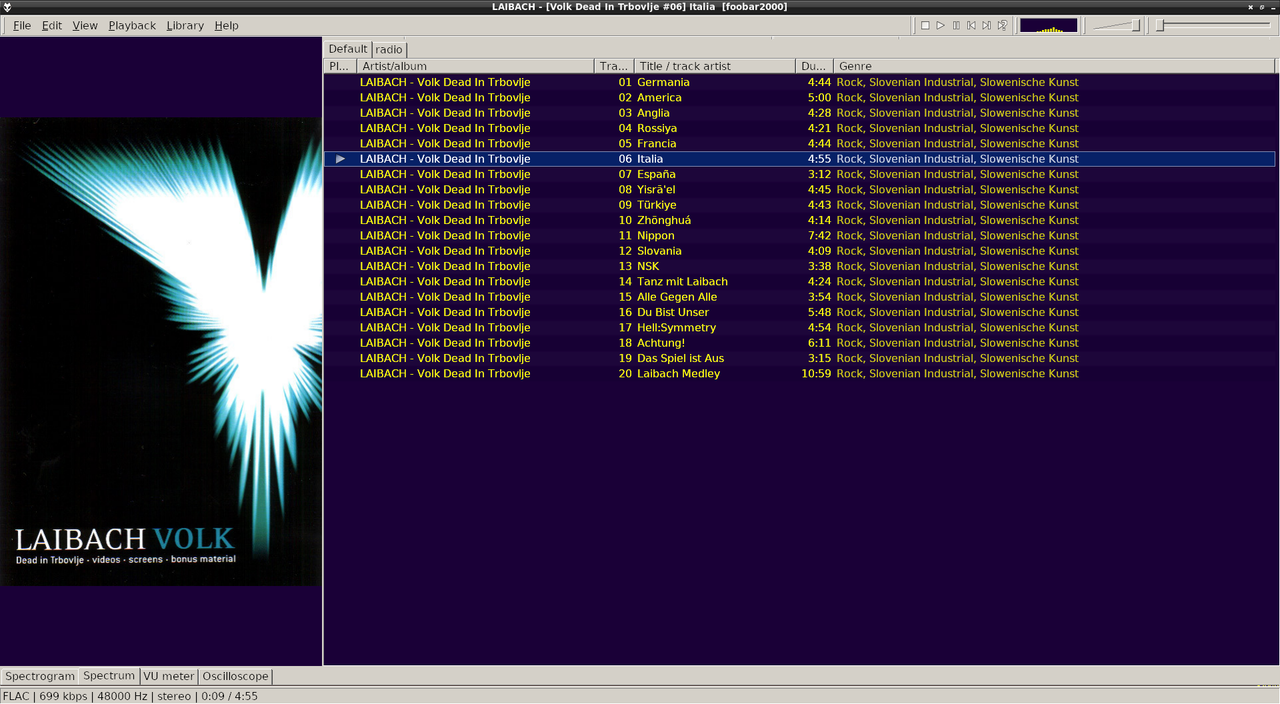Select track 19 Das Spiel ist Aus
Screen dimensions: 1280x704
coord(800,358)
